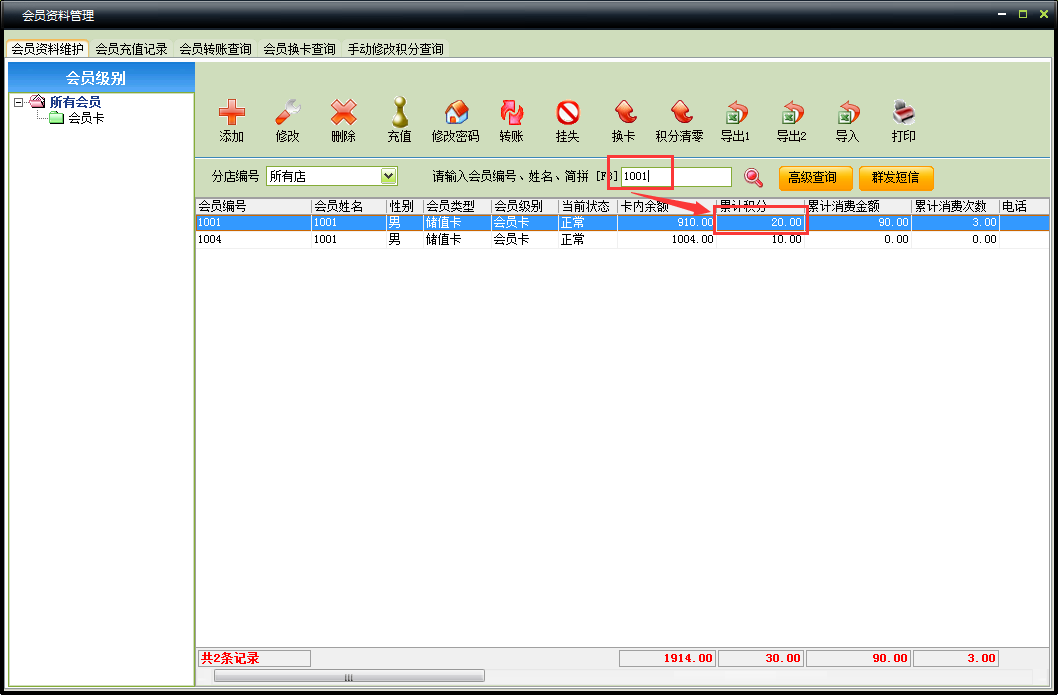1058x695 pixels.
Task: Click the 群发短信 button
Action: pyautogui.click(x=895, y=178)
